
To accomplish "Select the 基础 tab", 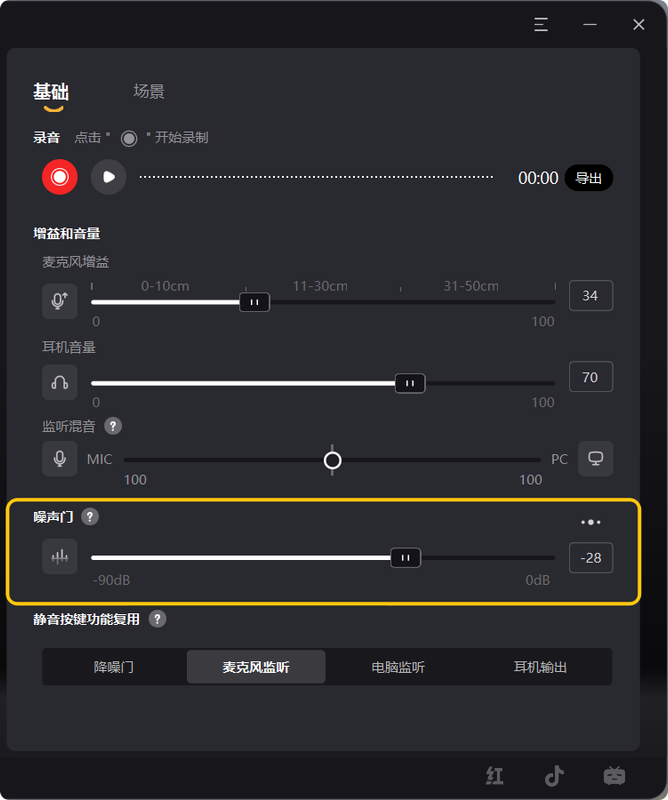I will coord(51,92).
